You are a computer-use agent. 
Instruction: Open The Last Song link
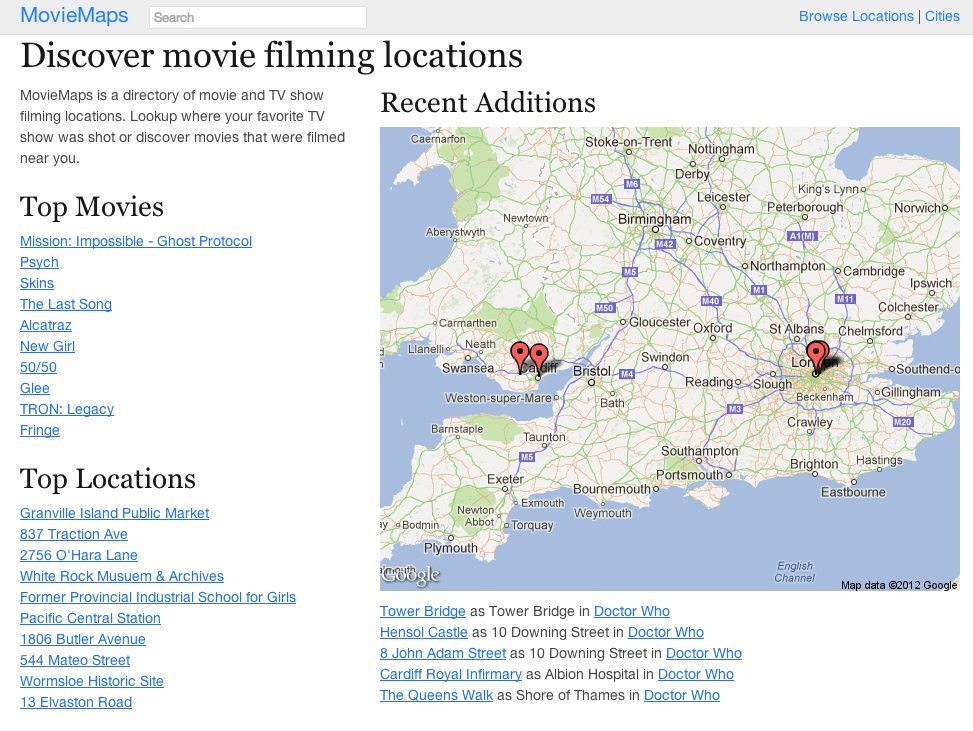pos(66,304)
